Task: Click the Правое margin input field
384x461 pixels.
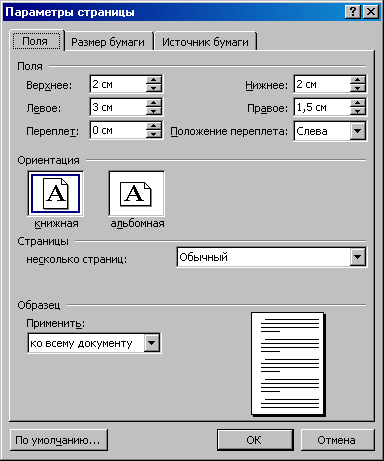Action: (322, 107)
